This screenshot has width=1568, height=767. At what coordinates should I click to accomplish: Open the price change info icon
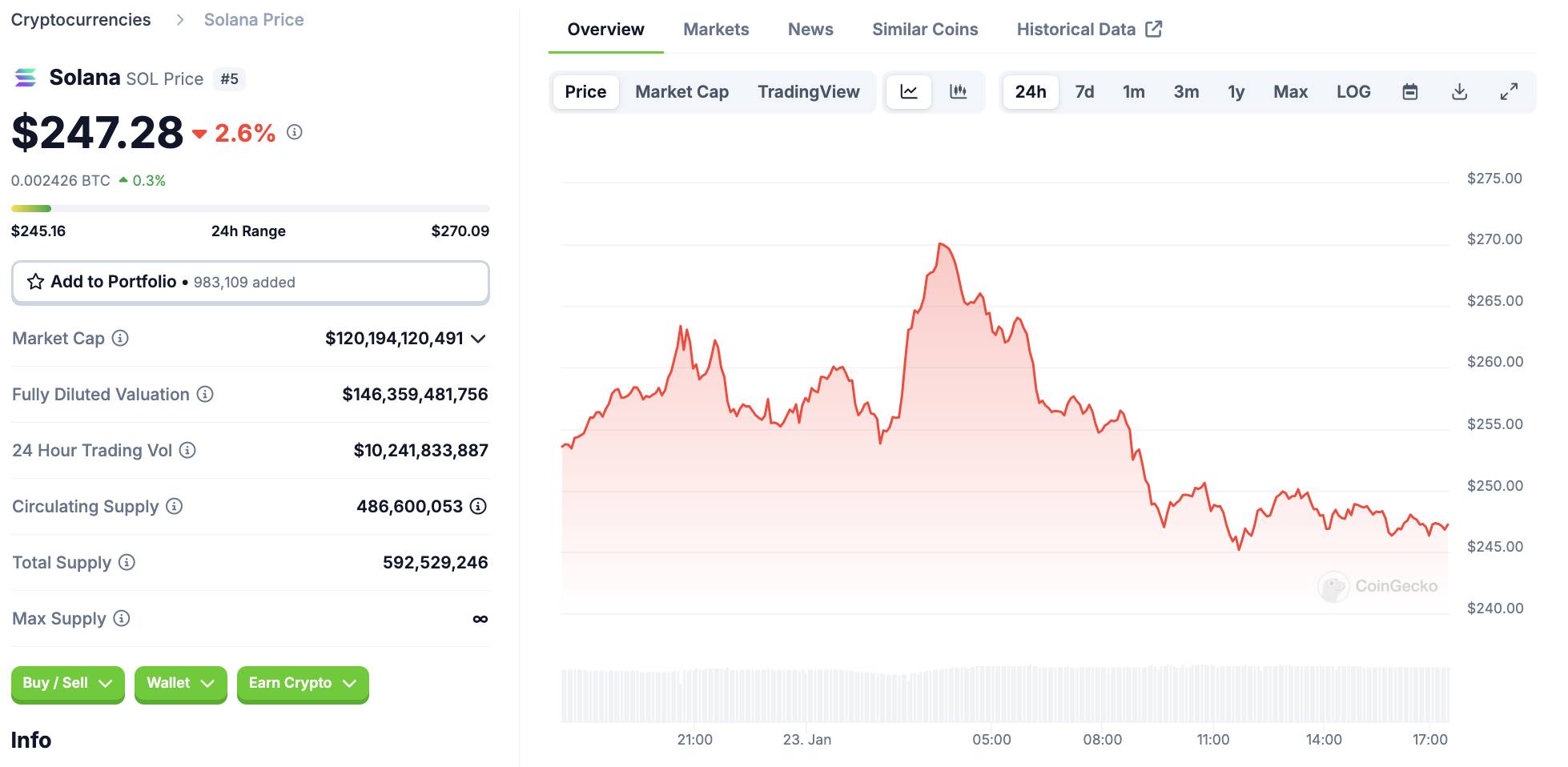tap(295, 132)
